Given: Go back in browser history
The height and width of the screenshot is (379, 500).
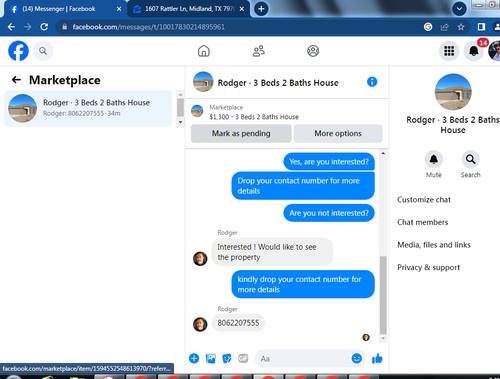Looking at the screenshot, I should tap(11, 27).
